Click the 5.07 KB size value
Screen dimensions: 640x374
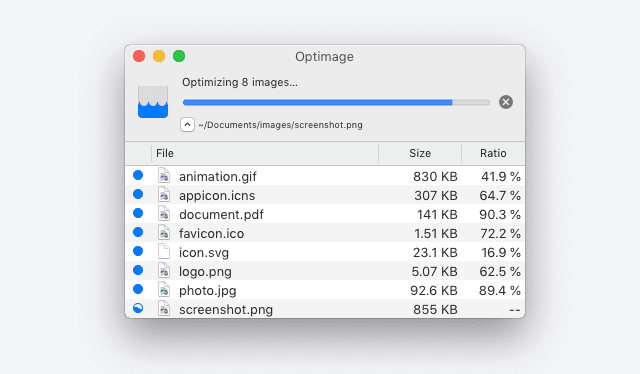[435, 272]
